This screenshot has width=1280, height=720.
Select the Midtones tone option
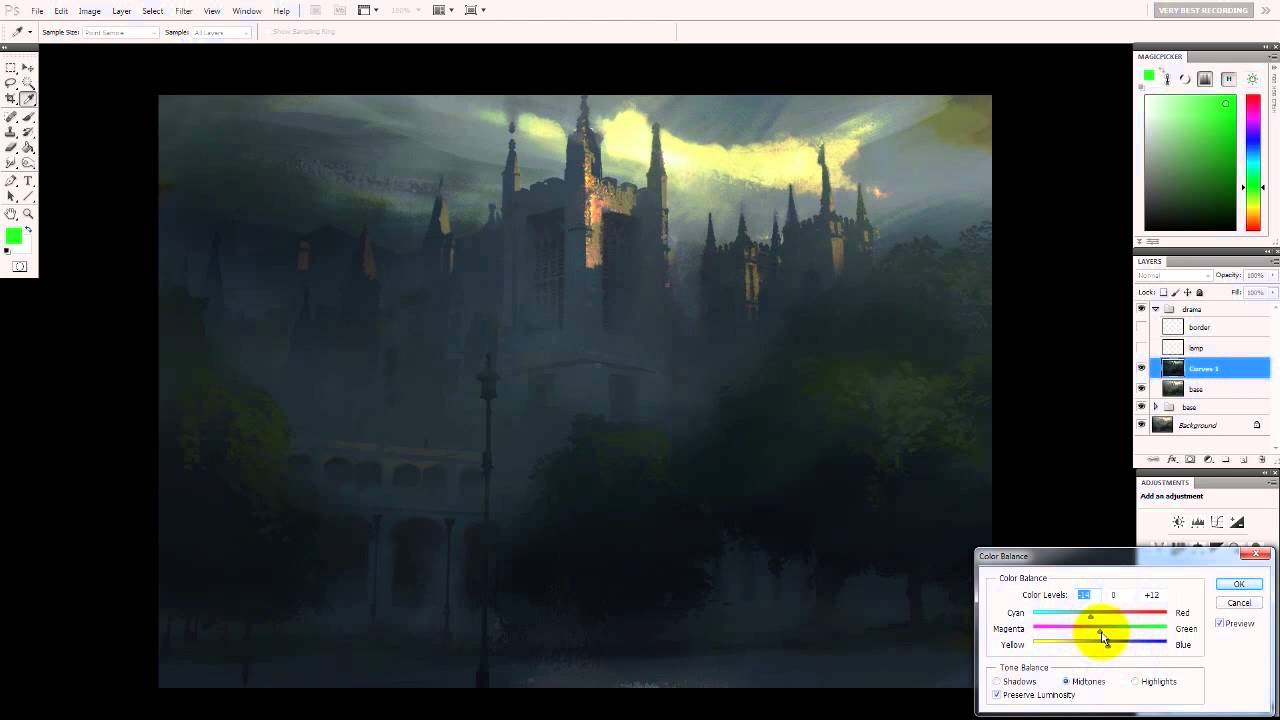click(1066, 681)
